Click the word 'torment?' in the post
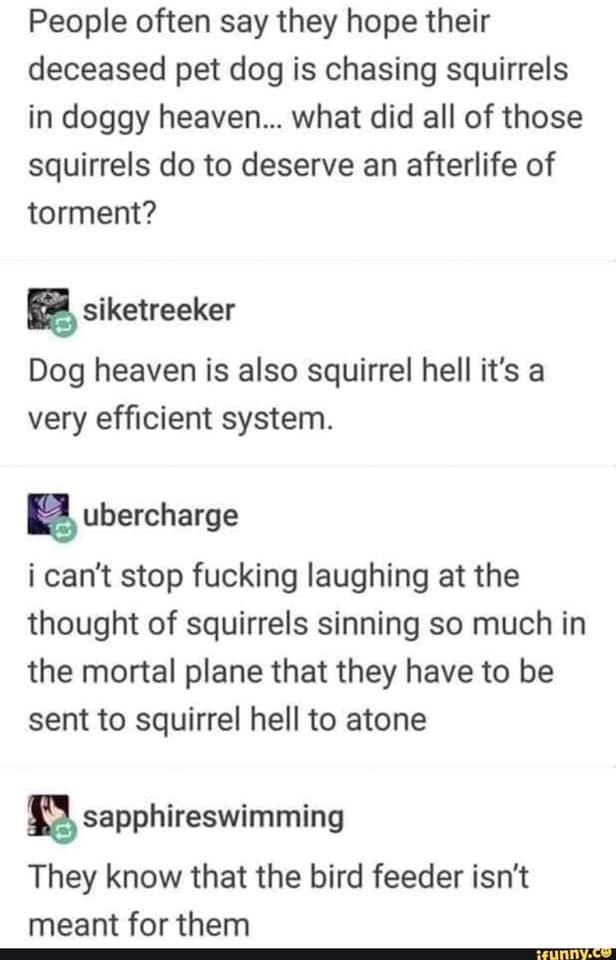 pyautogui.click(x=92, y=214)
